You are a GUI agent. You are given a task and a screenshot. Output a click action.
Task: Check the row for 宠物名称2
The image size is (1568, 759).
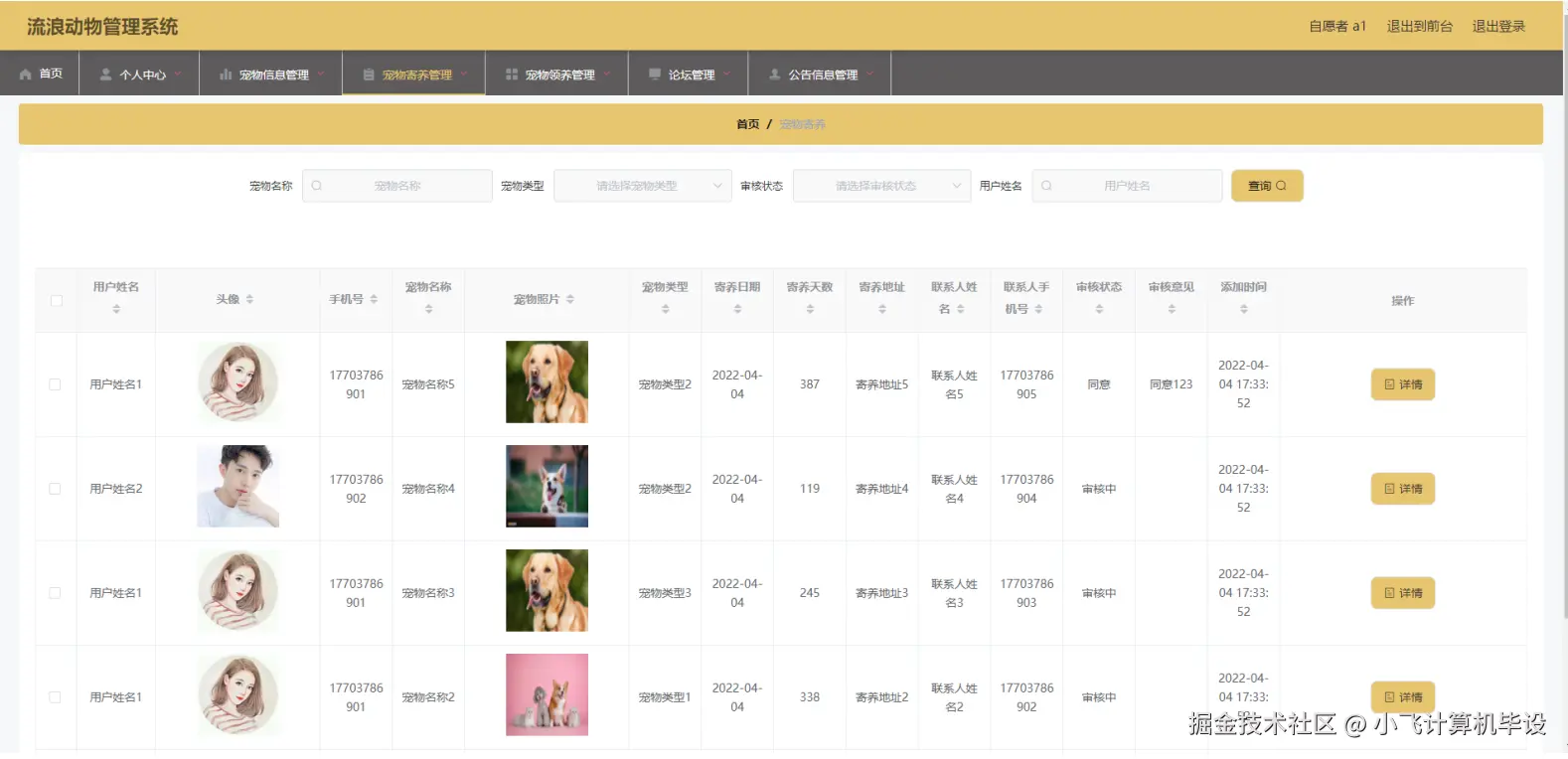(x=55, y=697)
